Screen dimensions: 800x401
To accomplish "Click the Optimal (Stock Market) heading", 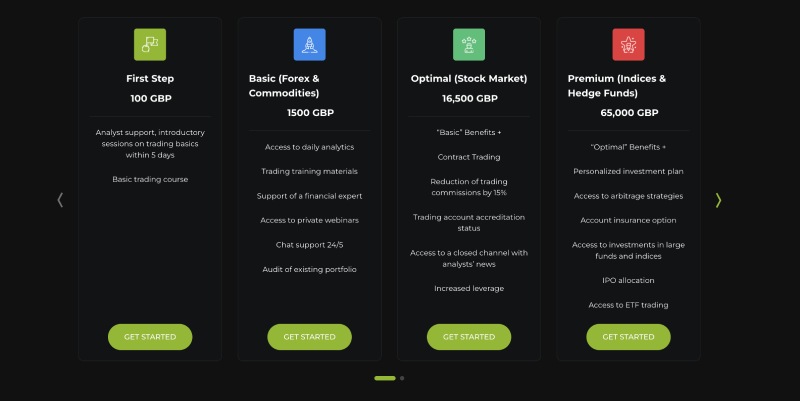I will coord(469,78).
